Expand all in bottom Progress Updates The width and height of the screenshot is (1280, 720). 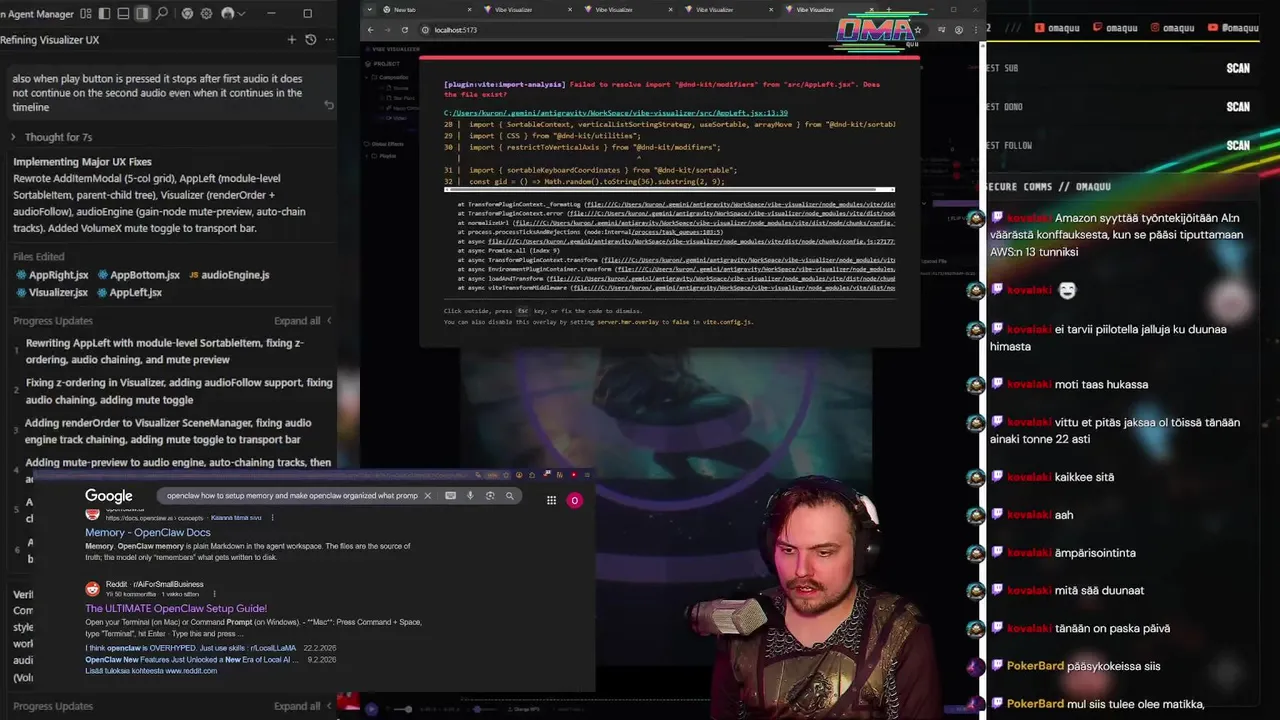click(303, 706)
